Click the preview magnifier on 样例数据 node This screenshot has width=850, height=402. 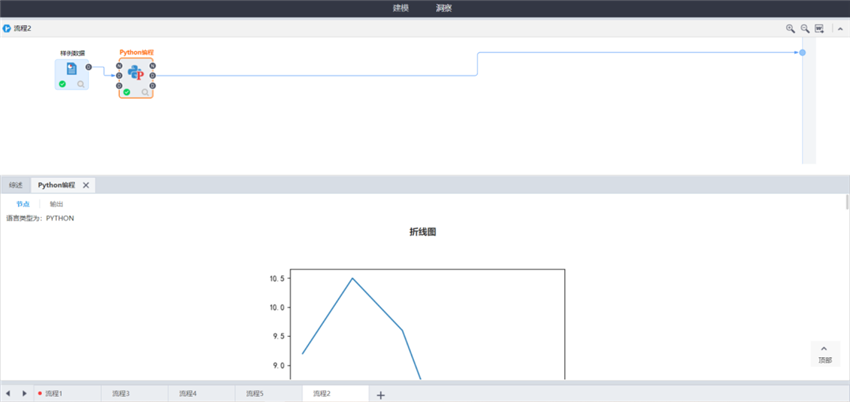[81, 84]
